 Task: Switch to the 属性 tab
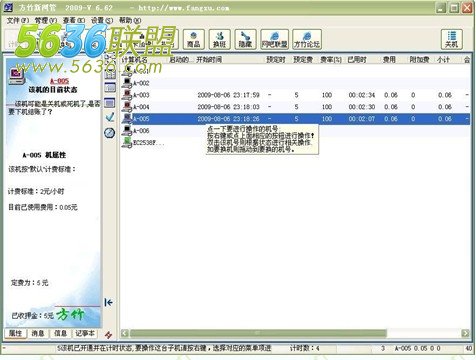point(15,333)
